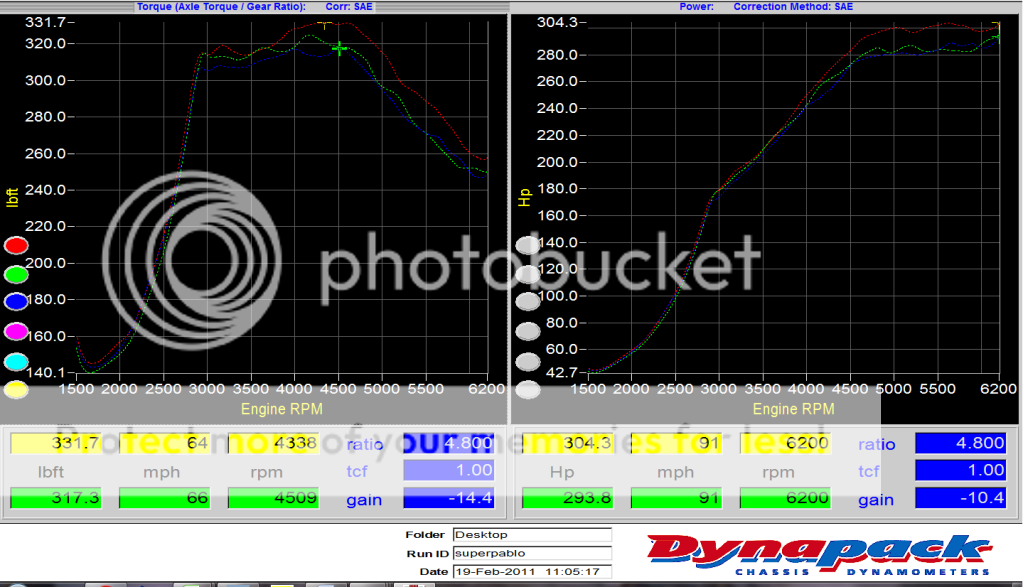Select the cyan run color circle
Screen dimensions: 1023x587
tap(17, 361)
